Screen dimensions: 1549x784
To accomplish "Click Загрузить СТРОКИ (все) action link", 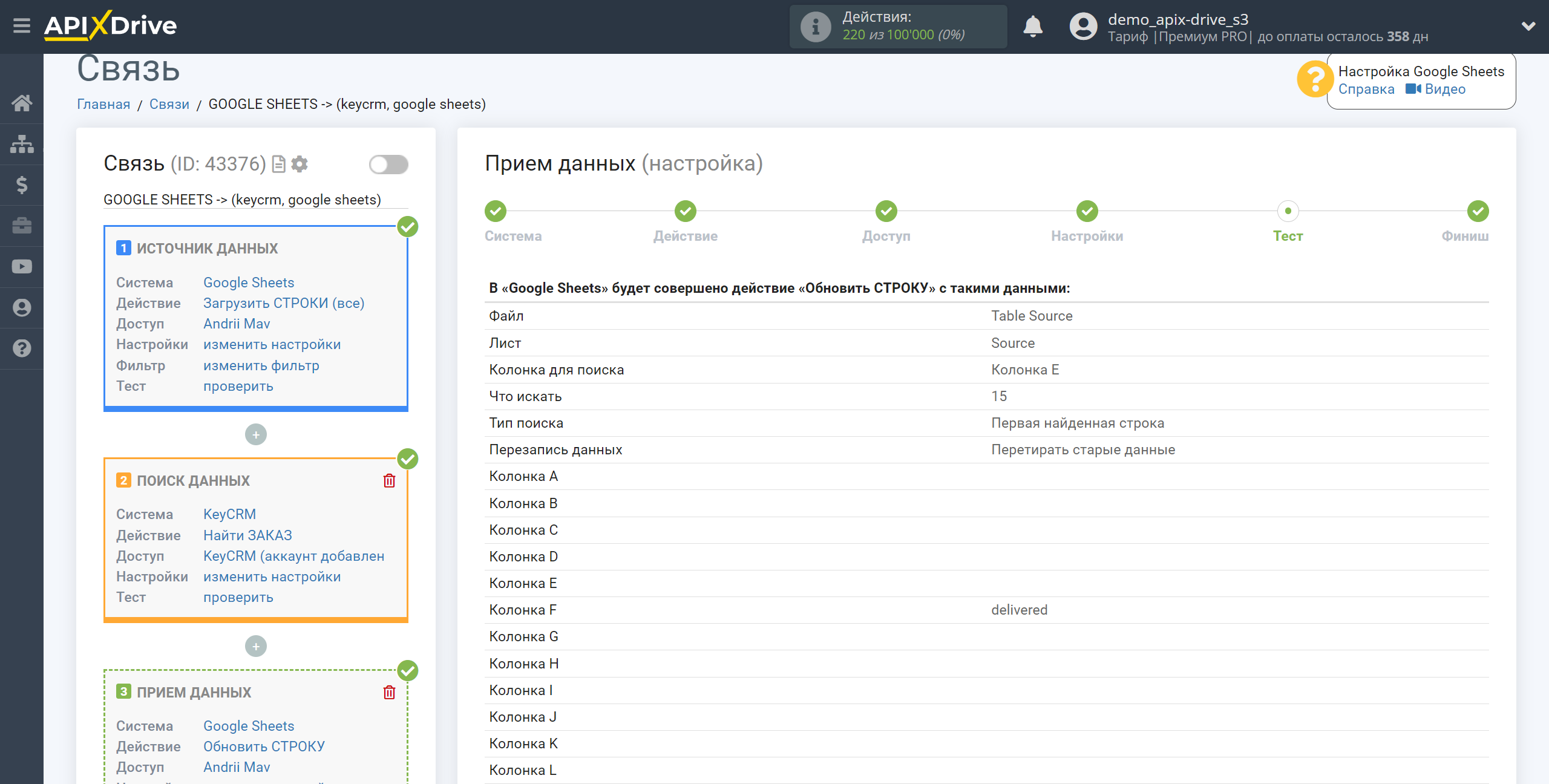I will pyautogui.click(x=284, y=303).
